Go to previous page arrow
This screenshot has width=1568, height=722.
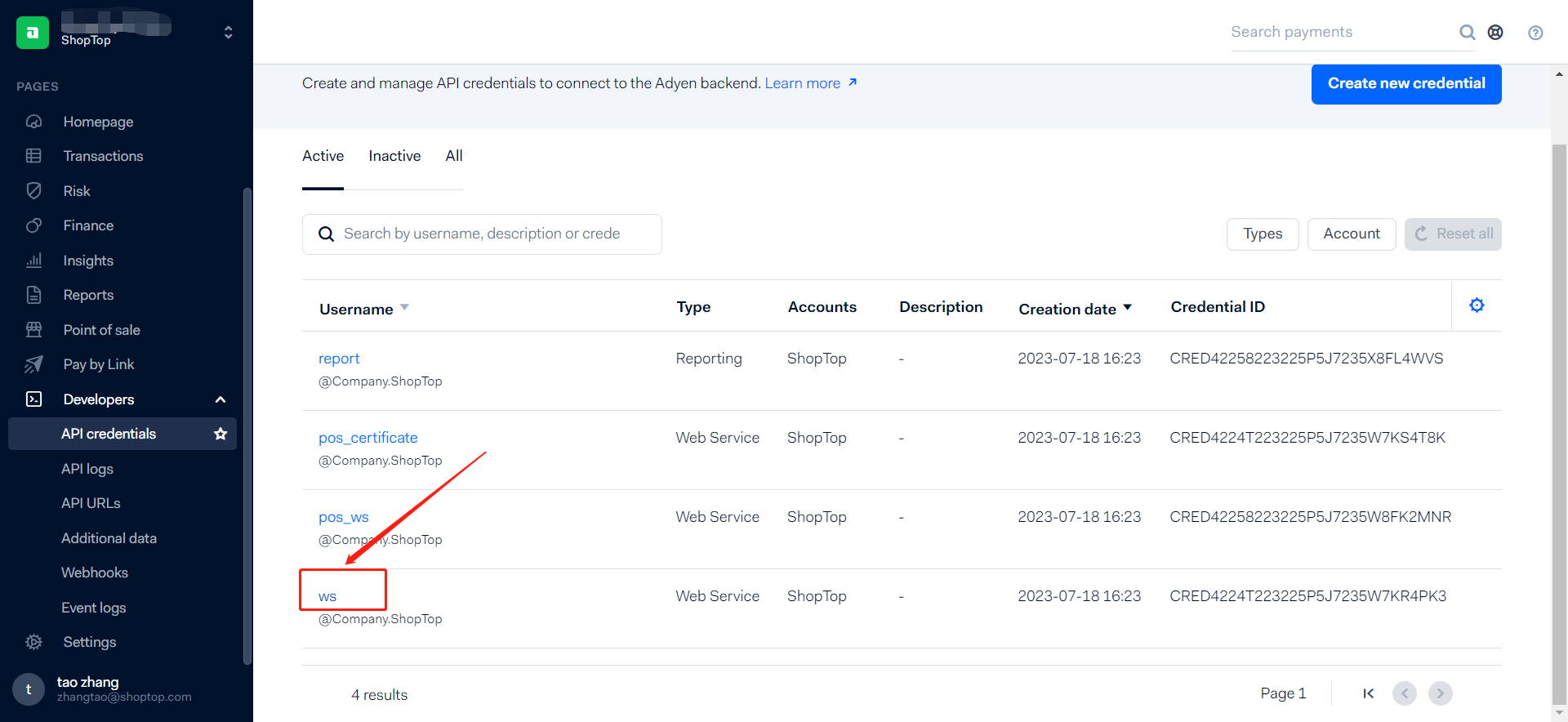(x=1405, y=693)
